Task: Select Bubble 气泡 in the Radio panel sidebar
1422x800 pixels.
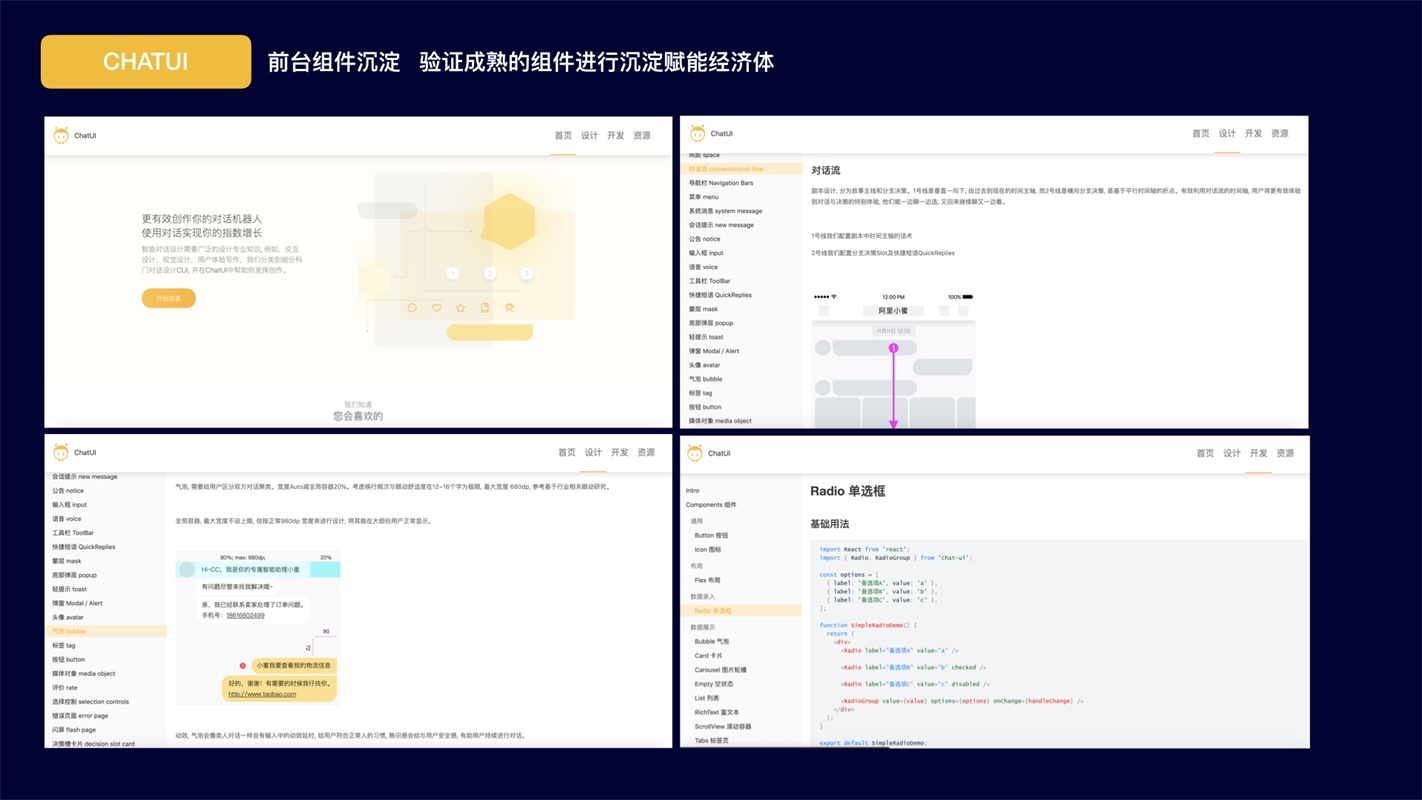Action: pos(712,641)
